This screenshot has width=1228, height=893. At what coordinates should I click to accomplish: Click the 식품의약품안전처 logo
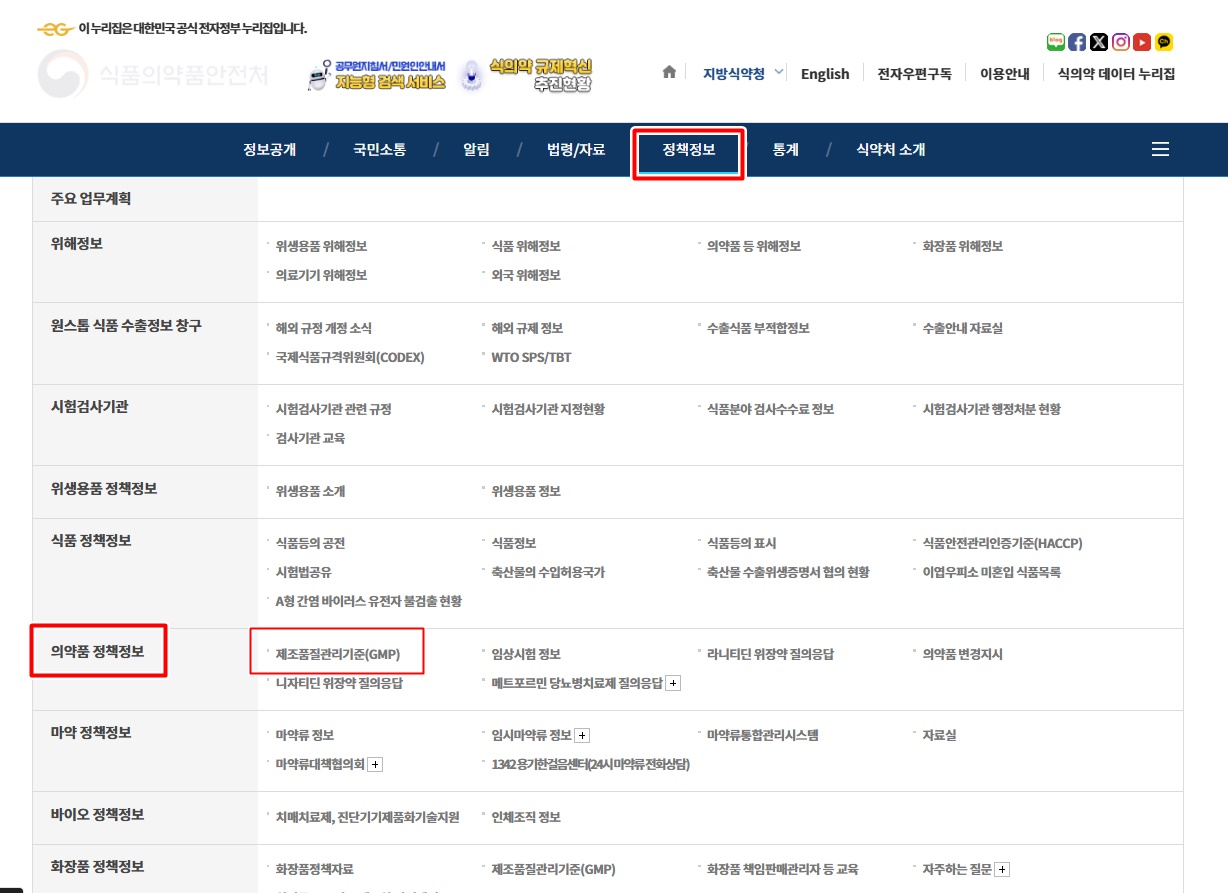pyautogui.click(x=152, y=76)
